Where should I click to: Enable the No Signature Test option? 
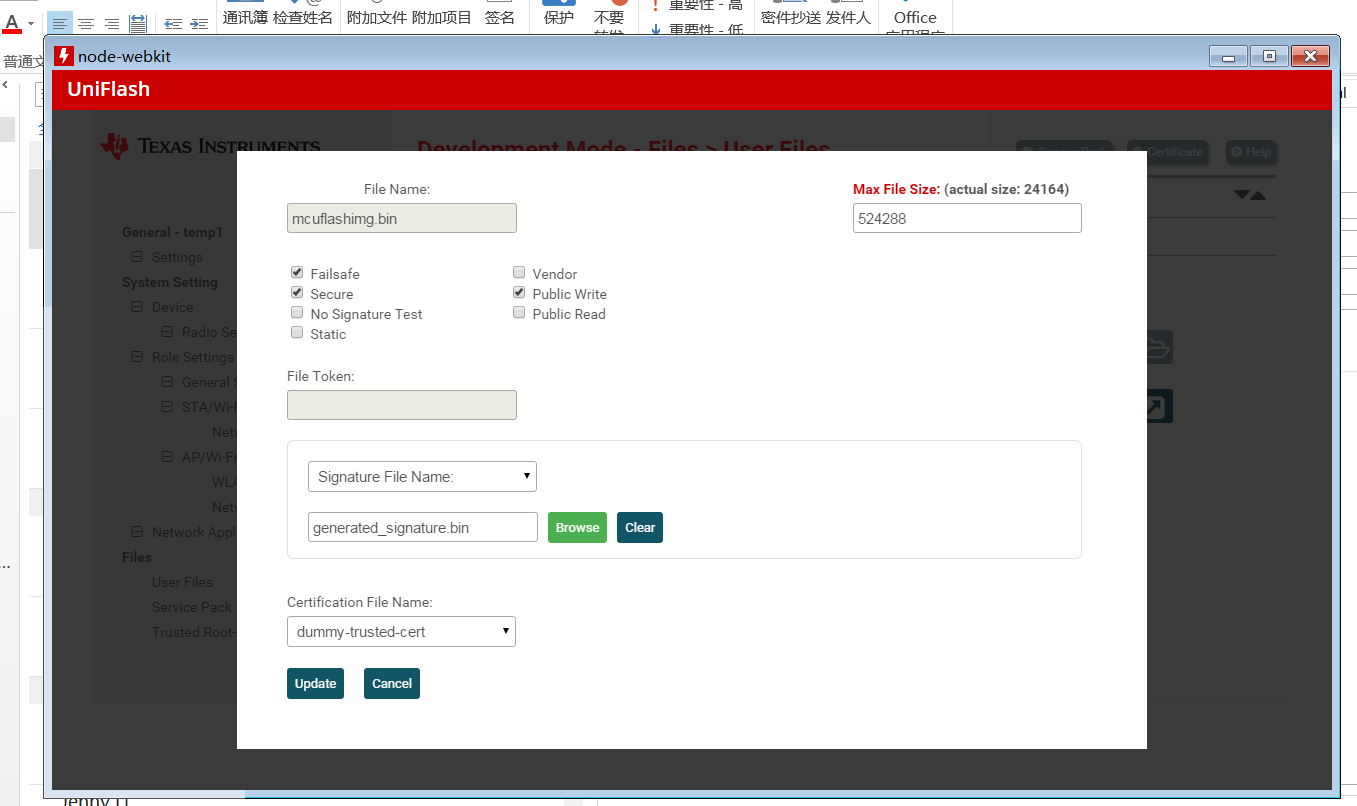(297, 313)
